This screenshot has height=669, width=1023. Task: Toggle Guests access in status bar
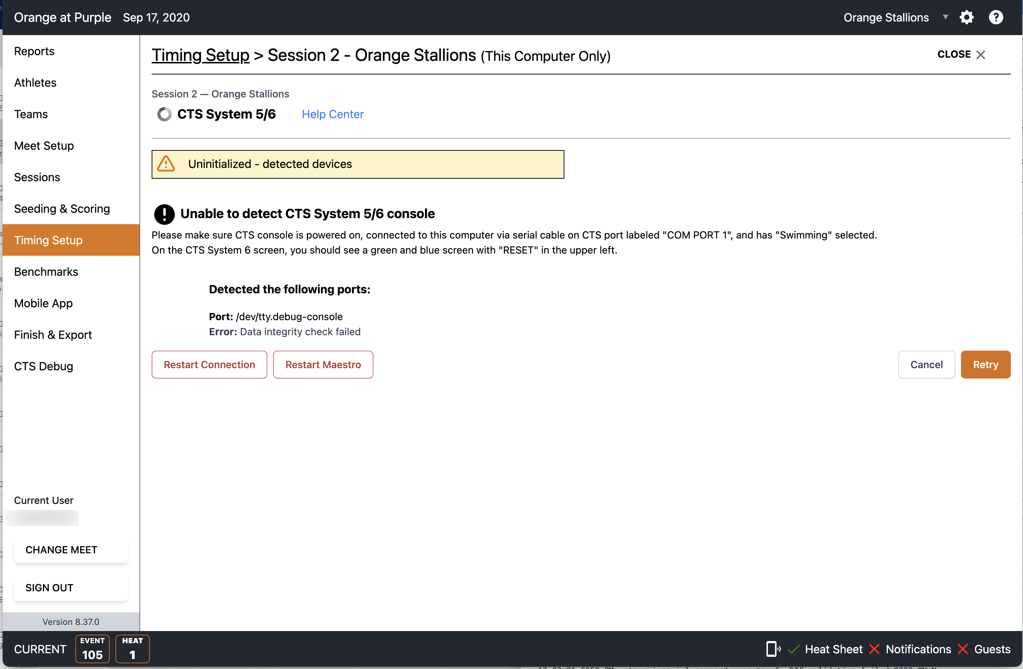point(991,648)
